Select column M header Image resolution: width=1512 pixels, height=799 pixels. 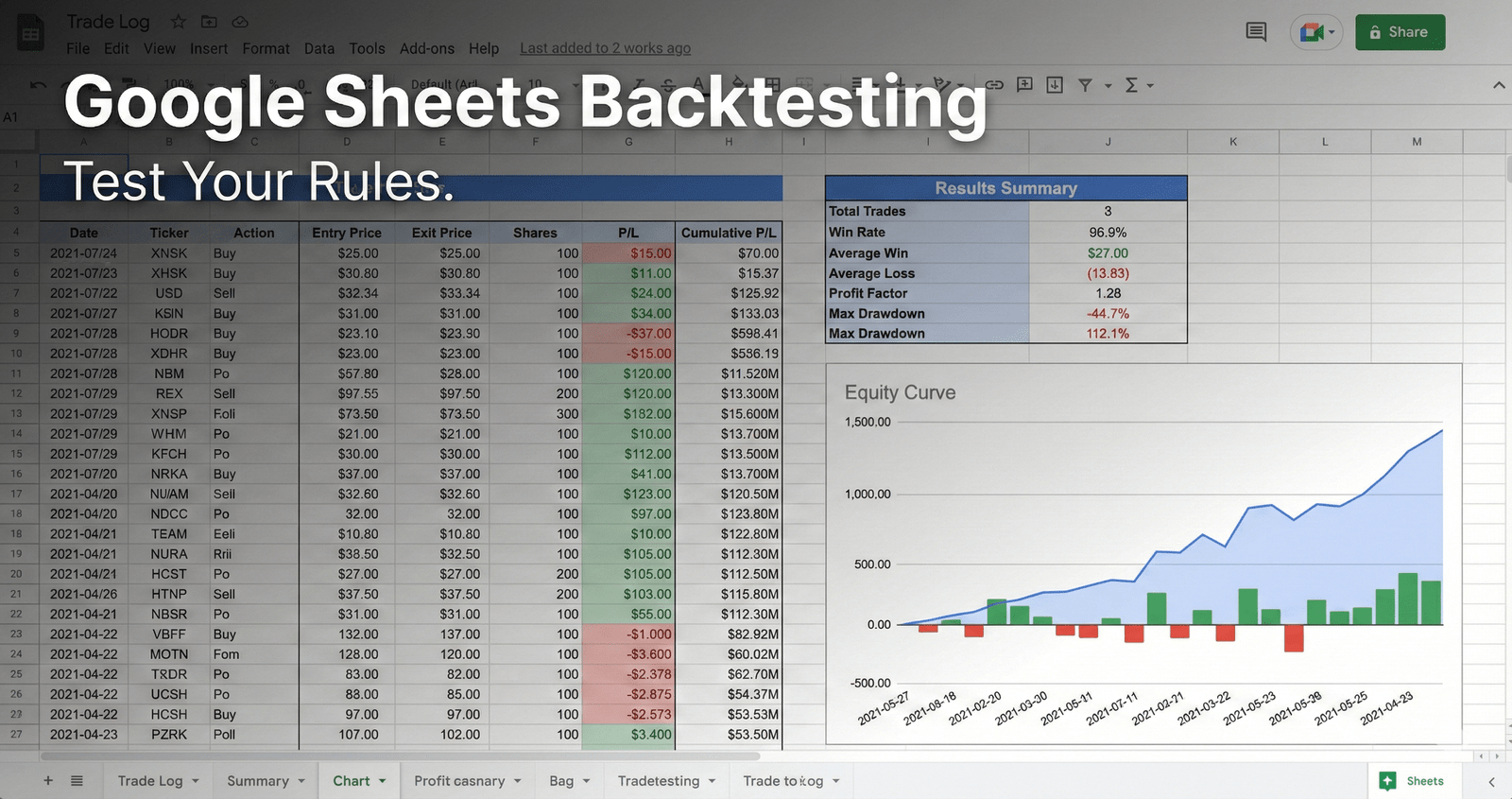point(1417,142)
